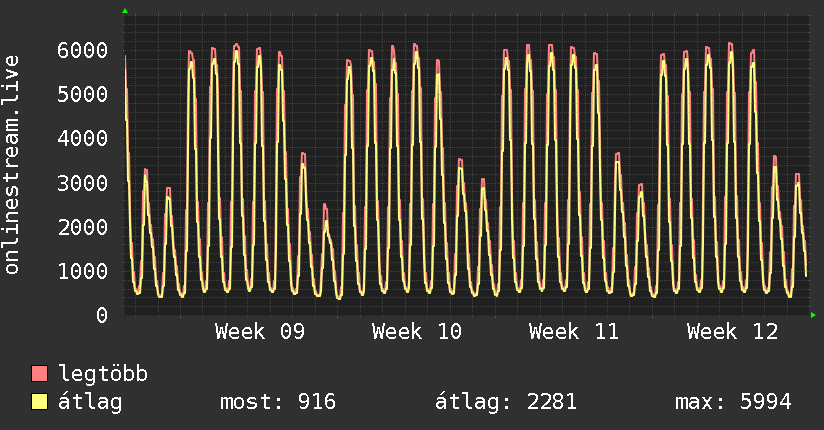Image resolution: width=824 pixels, height=430 pixels.
Task: Click the onlinestream.live vertical axis title
Action: [11, 165]
